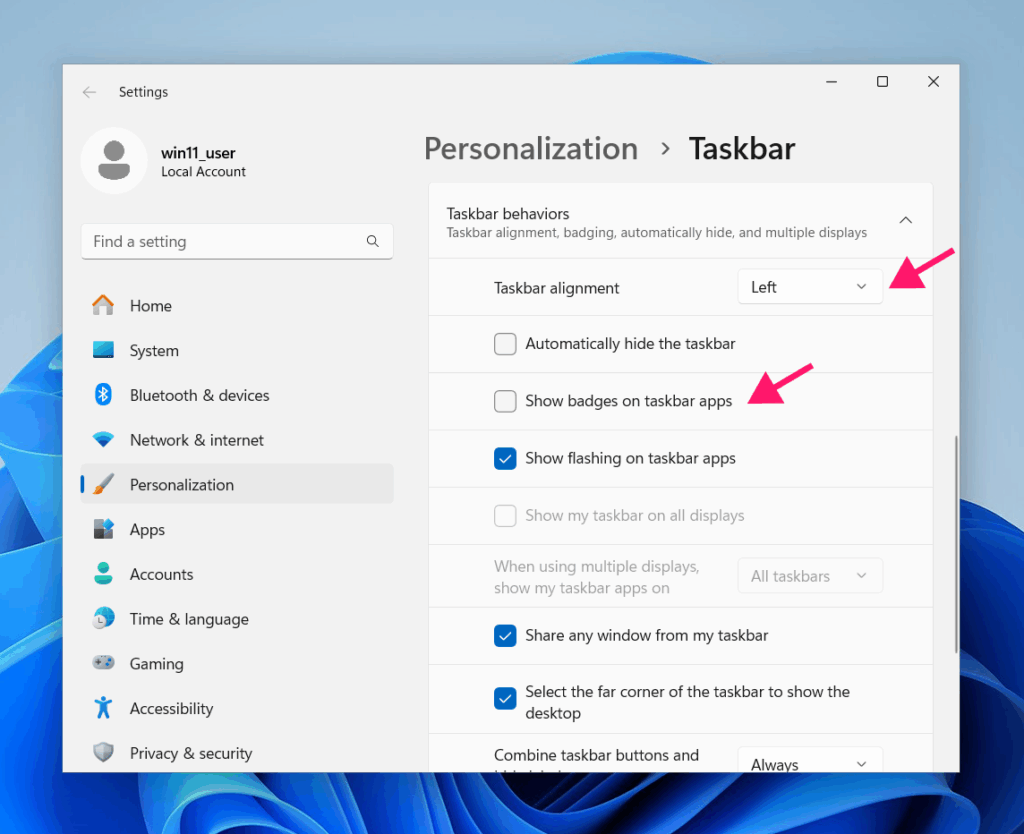Viewport: 1024px width, 834px height.
Task: Click the Time & language globe icon
Action: pyautogui.click(x=103, y=618)
